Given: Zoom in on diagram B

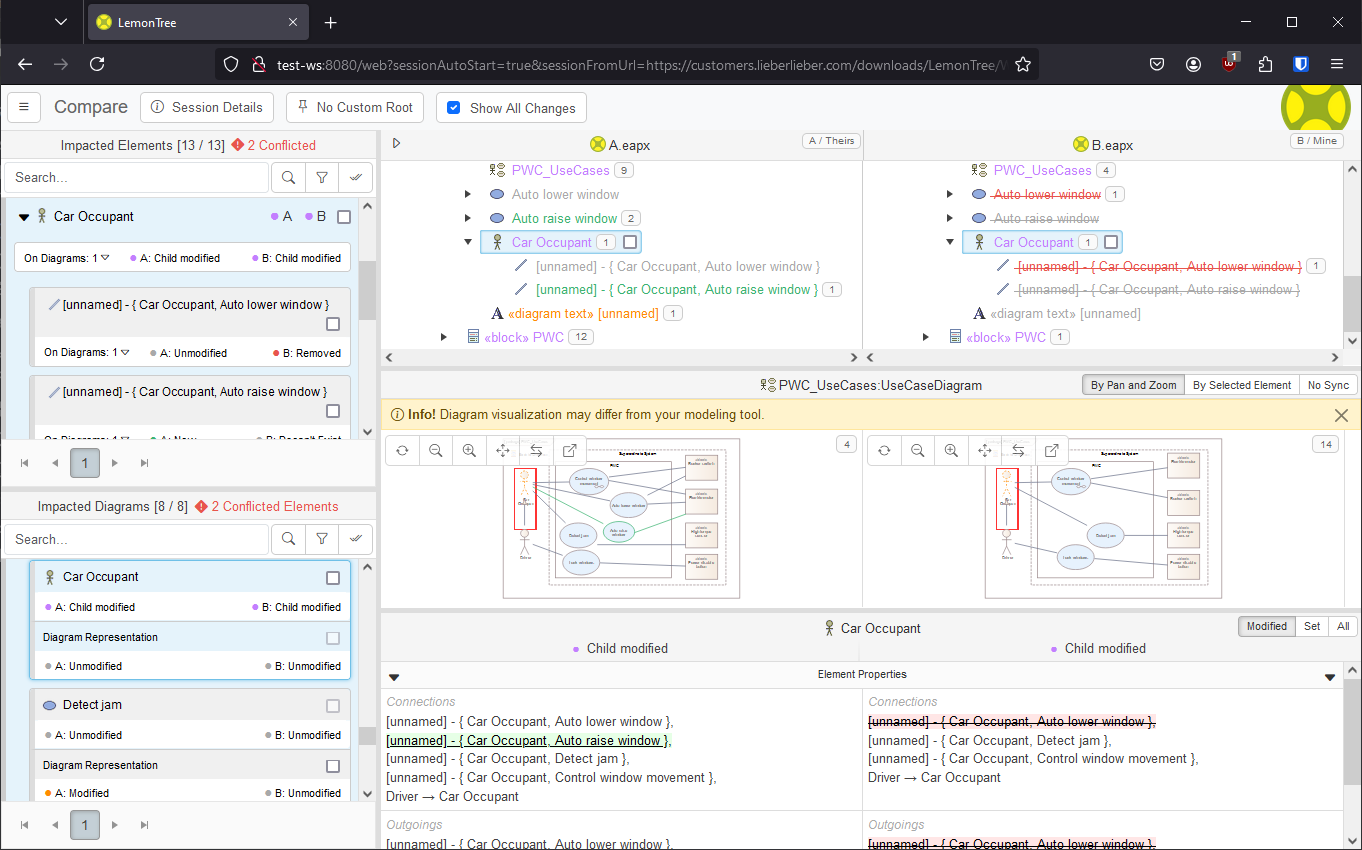Looking at the screenshot, I should (x=951, y=450).
